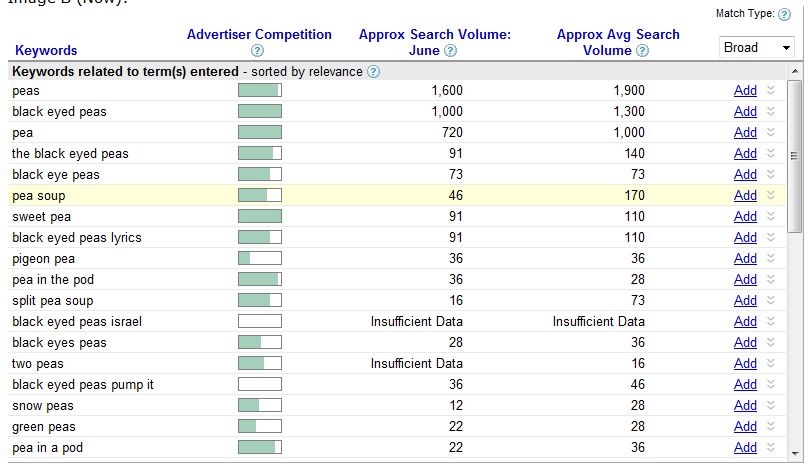
Task: Sort by Approx Avg Search Volume header
Action: [618, 42]
